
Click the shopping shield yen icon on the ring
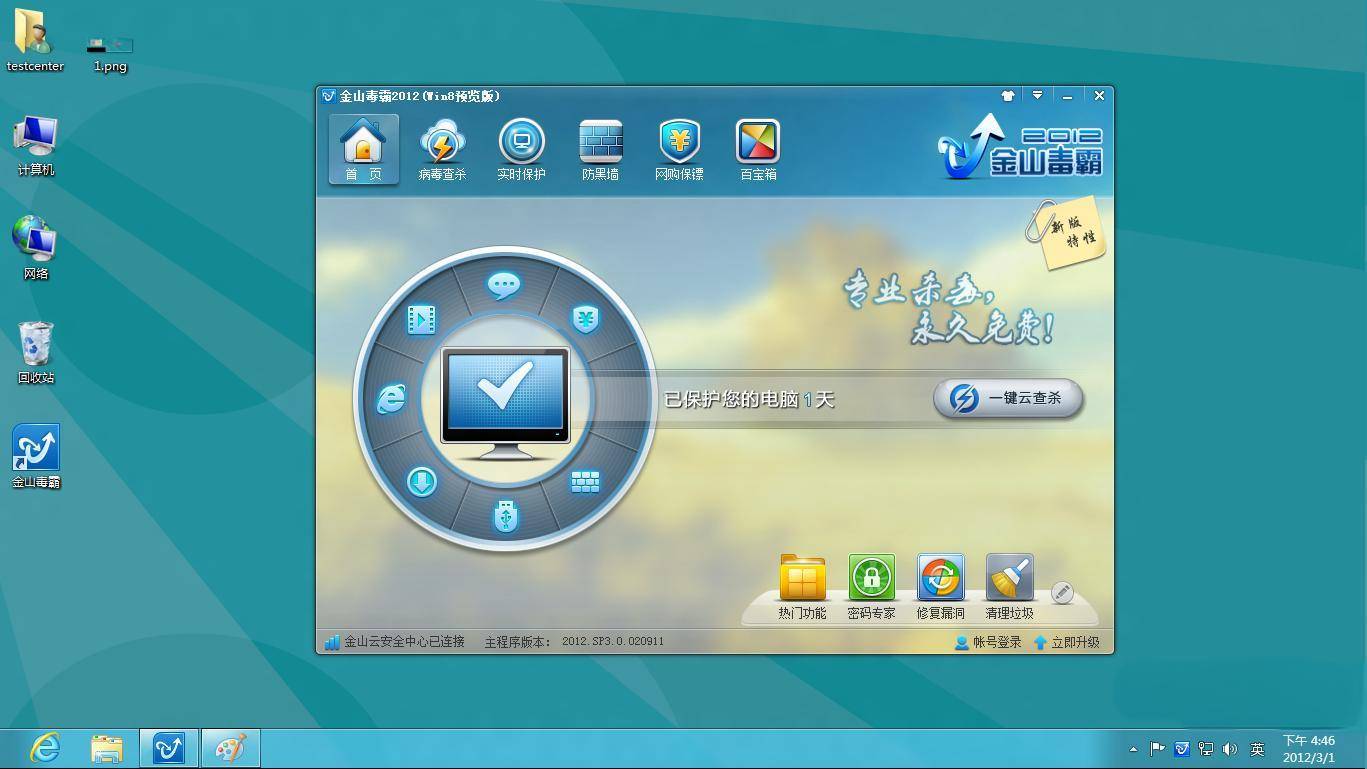pyautogui.click(x=585, y=319)
